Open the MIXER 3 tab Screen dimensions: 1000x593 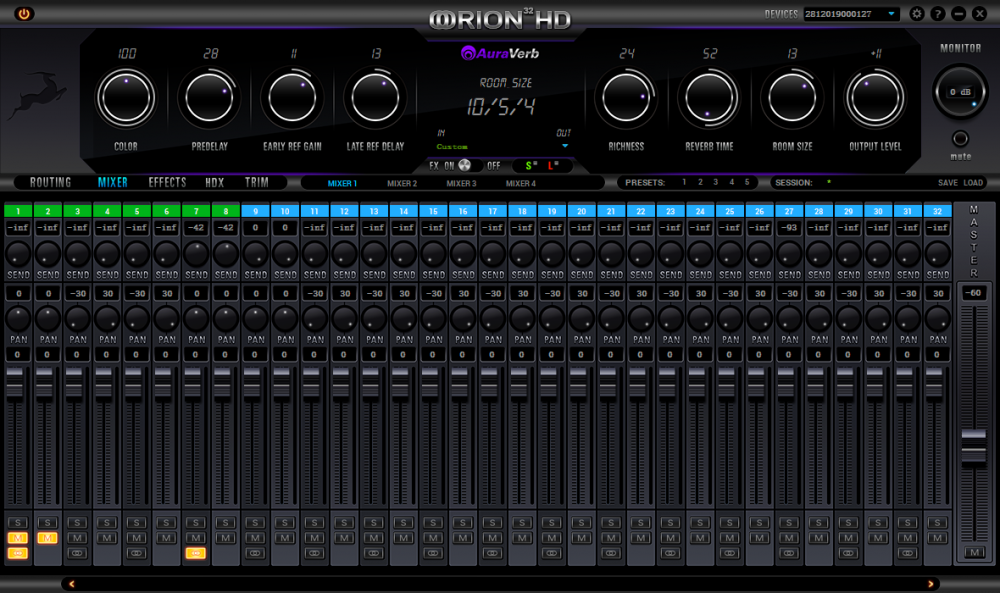click(x=462, y=184)
